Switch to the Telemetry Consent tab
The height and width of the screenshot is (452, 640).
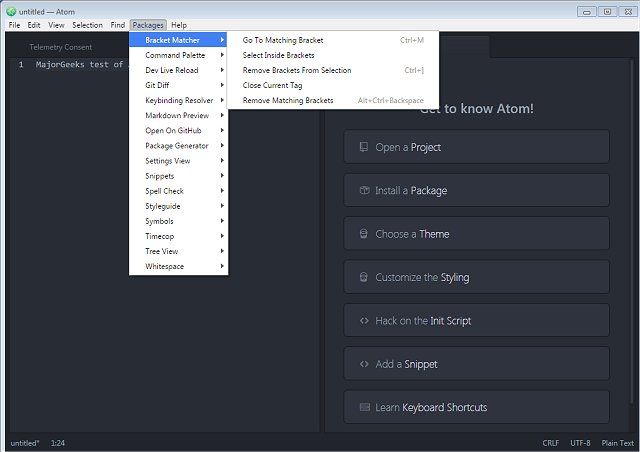point(61,47)
